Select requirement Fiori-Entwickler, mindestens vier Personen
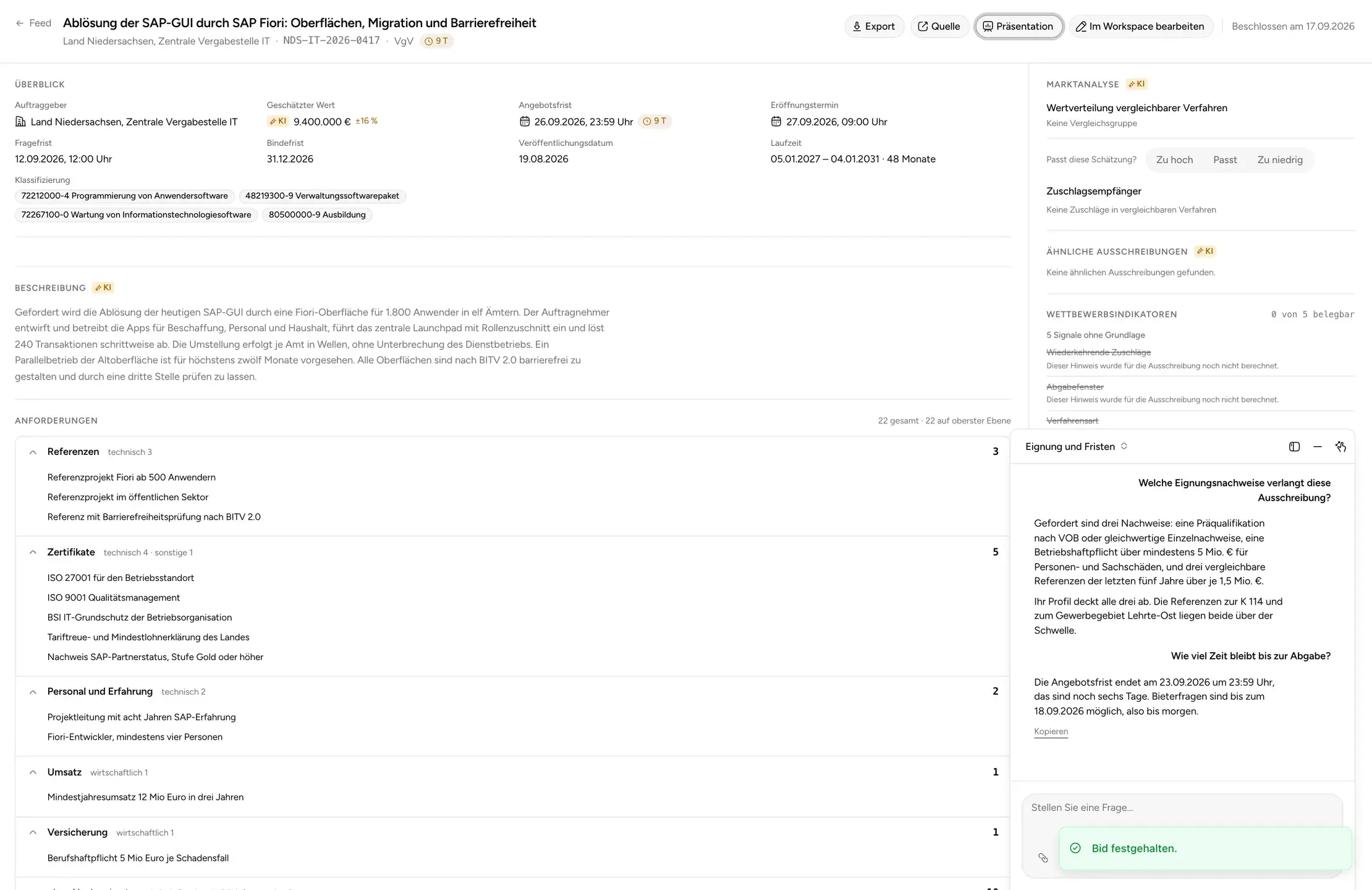The image size is (1372, 890). click(135, 737)
